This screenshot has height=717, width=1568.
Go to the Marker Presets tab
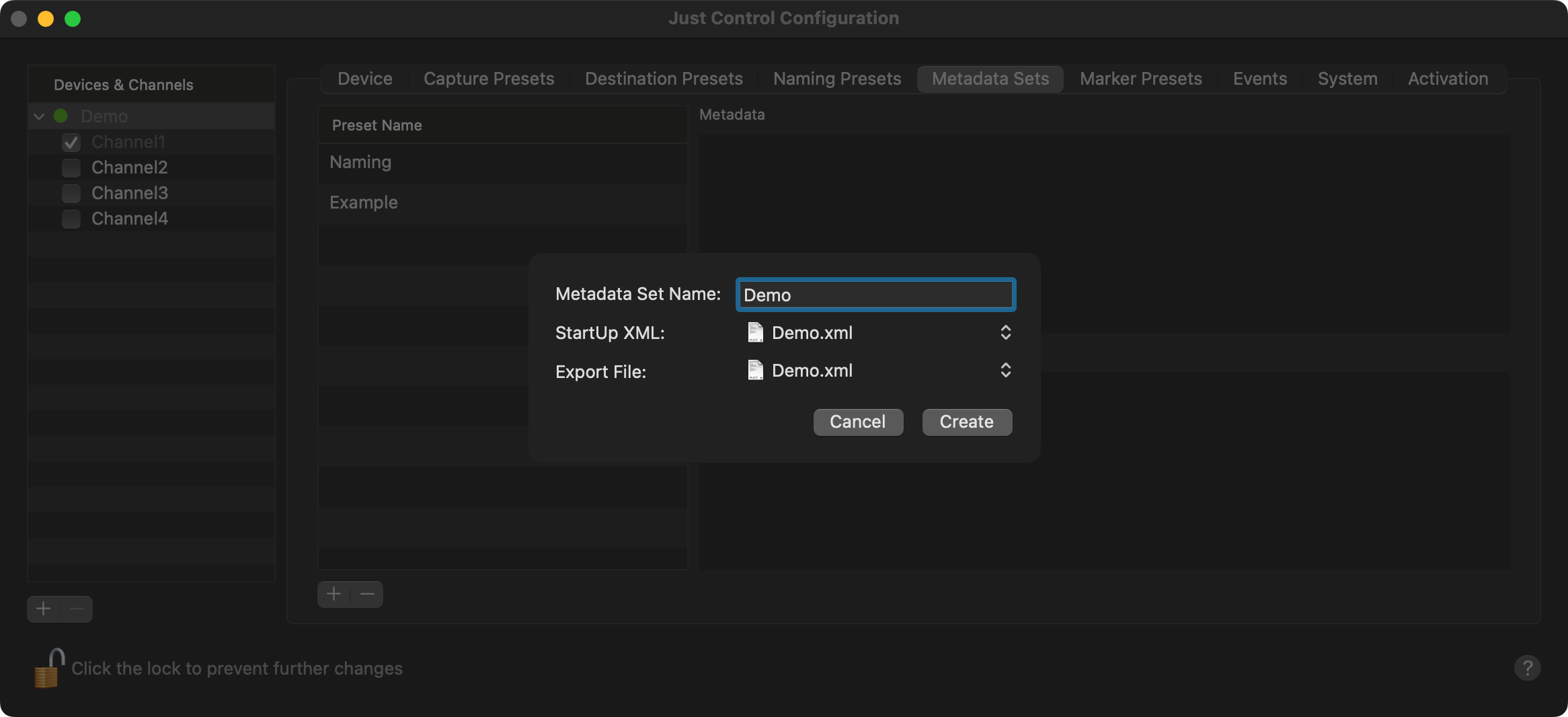point(1141,79)
